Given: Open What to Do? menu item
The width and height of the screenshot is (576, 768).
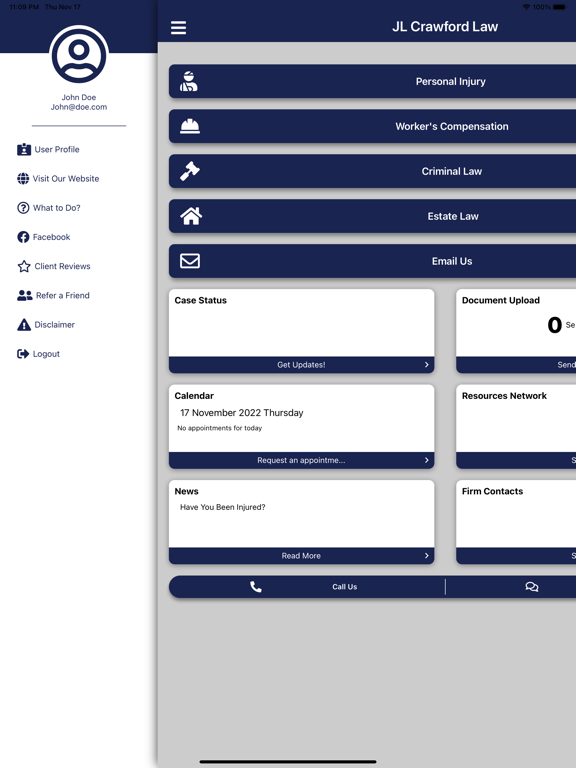Looking at the screenshot, I should tap(48, 208).
